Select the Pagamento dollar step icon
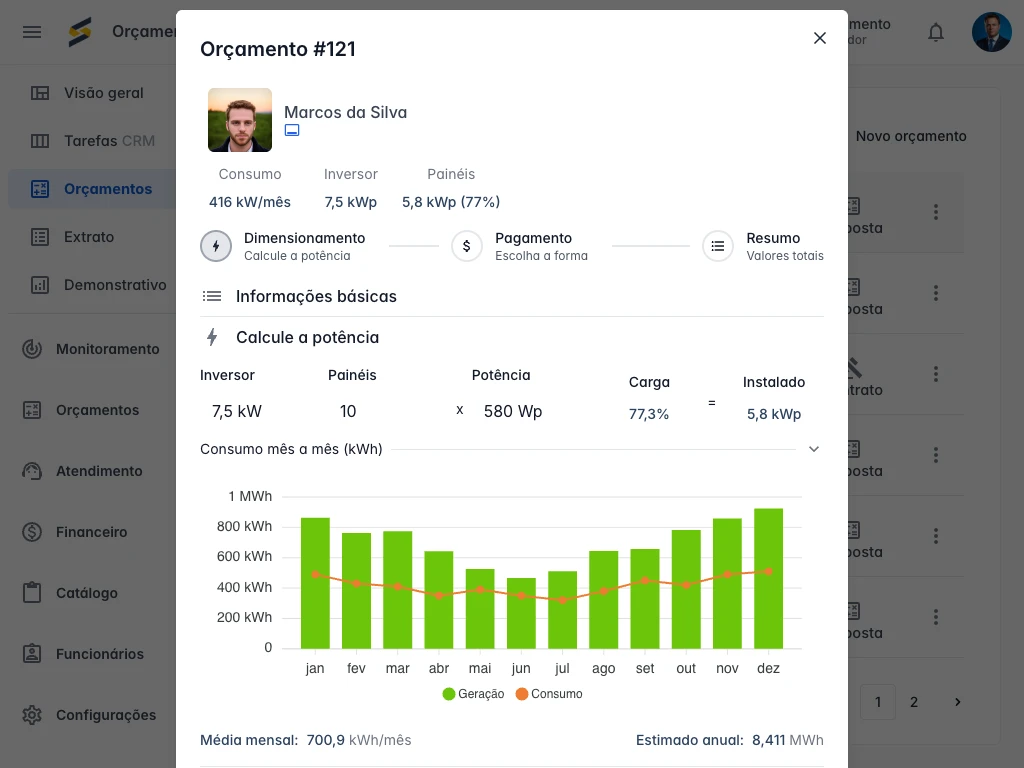This screenshot has width=1024, height=768. (x=467, y=246)
